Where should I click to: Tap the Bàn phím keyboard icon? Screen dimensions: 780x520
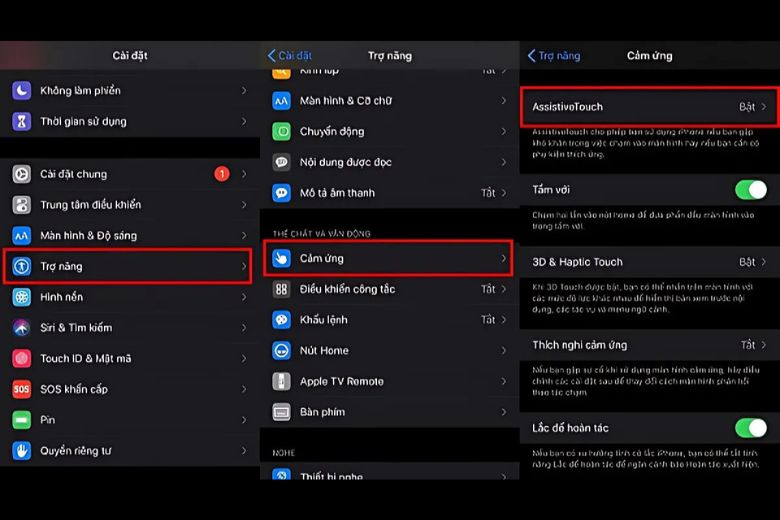click(x=281, y=412)
